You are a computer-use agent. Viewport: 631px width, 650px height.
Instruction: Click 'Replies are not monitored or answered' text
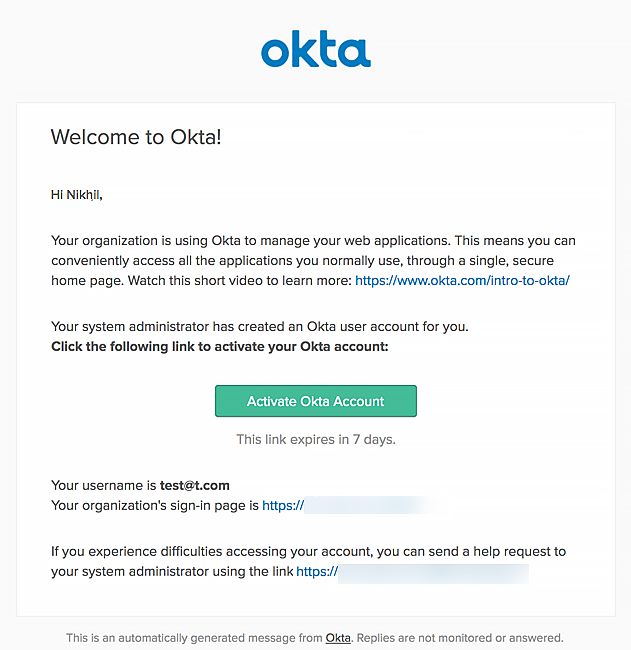point(460,638)
